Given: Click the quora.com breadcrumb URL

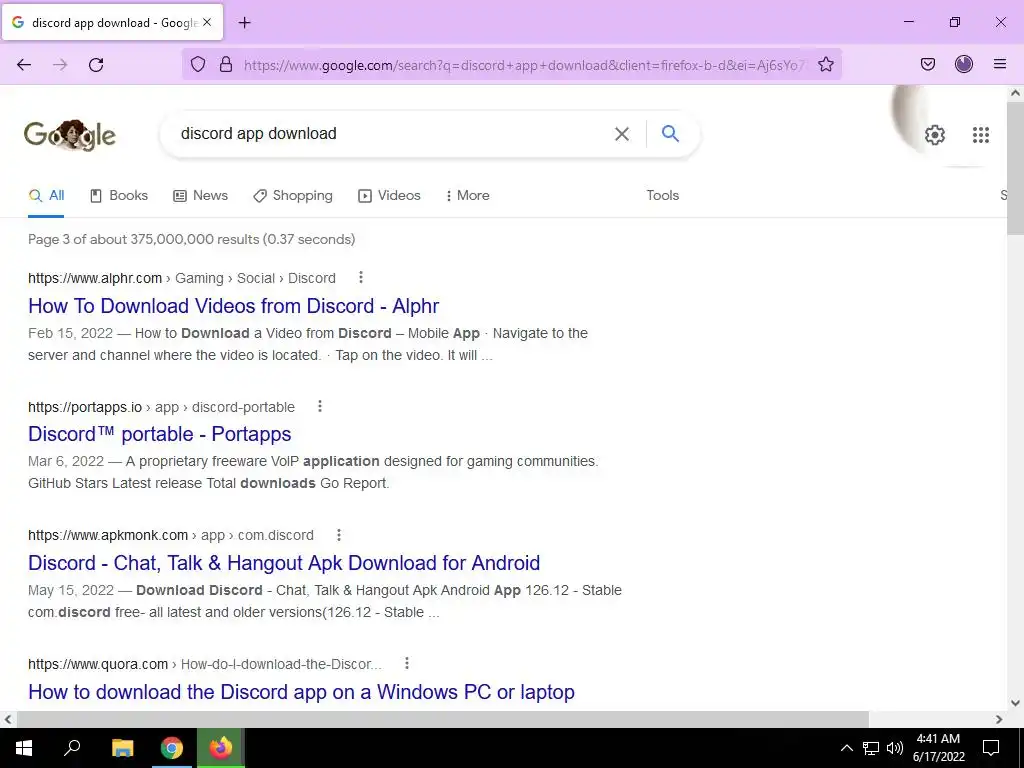Looking at the screenshot, I should tap(204, 664).
